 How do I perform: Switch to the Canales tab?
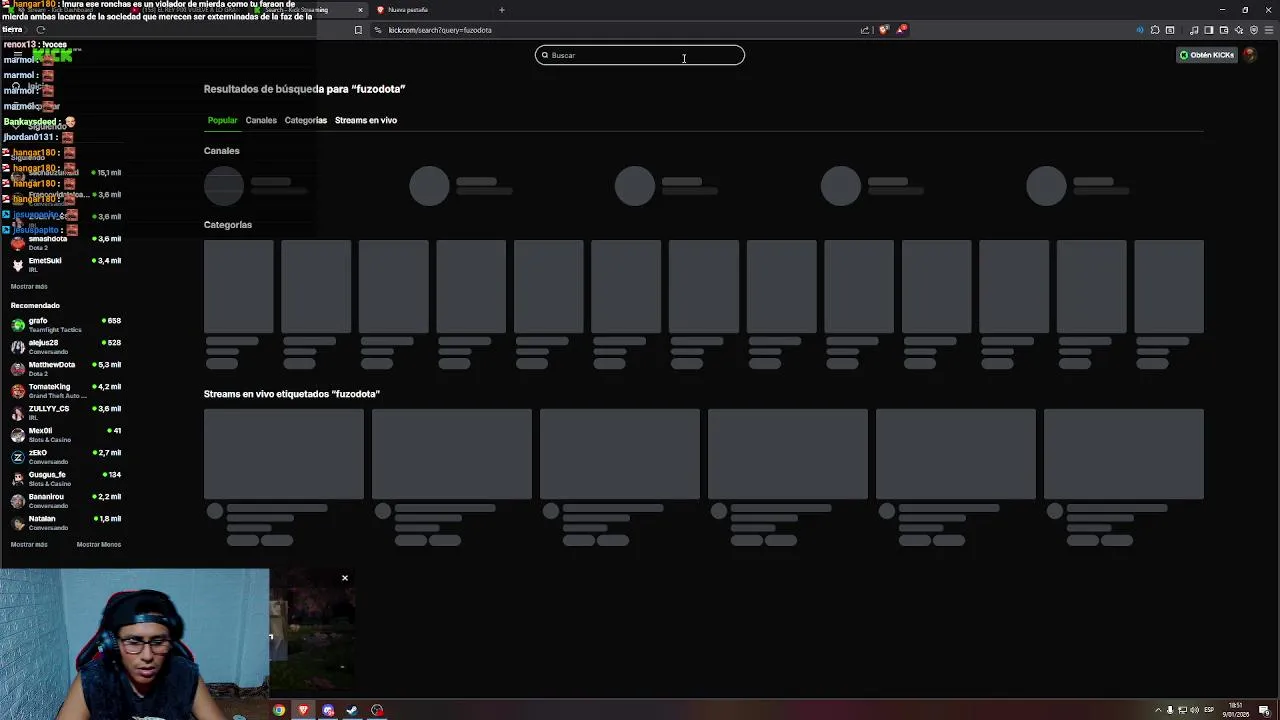point(261,120)
